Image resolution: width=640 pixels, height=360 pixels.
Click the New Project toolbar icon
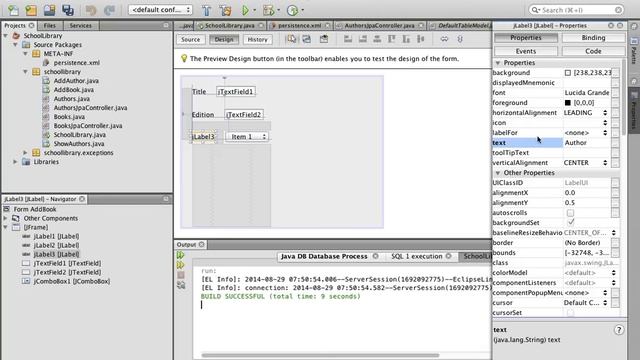click(31, 10)
